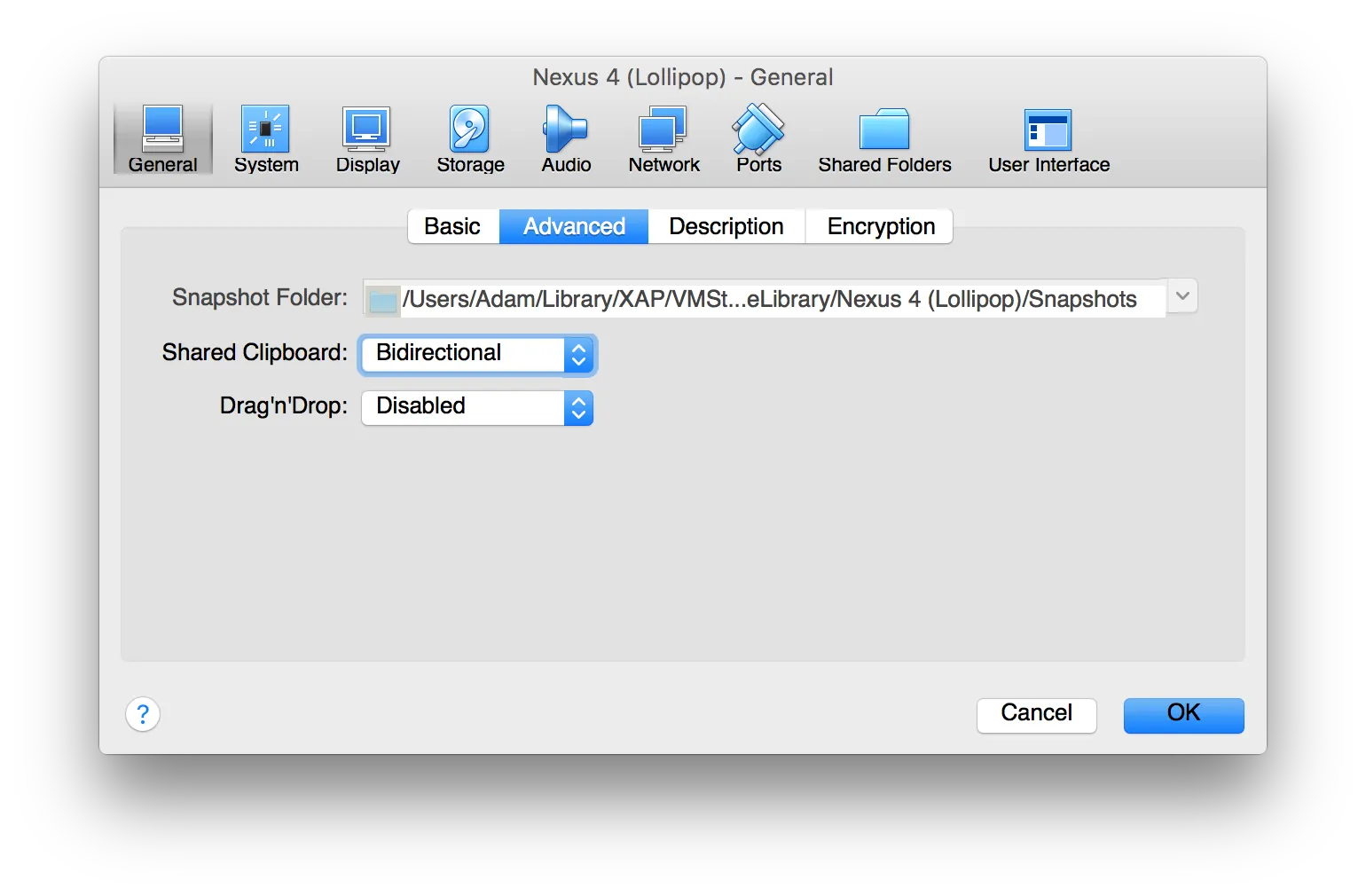Select the Advanced tab
The height and width of the screenshot is (896, 1366).
pos(574,226)
